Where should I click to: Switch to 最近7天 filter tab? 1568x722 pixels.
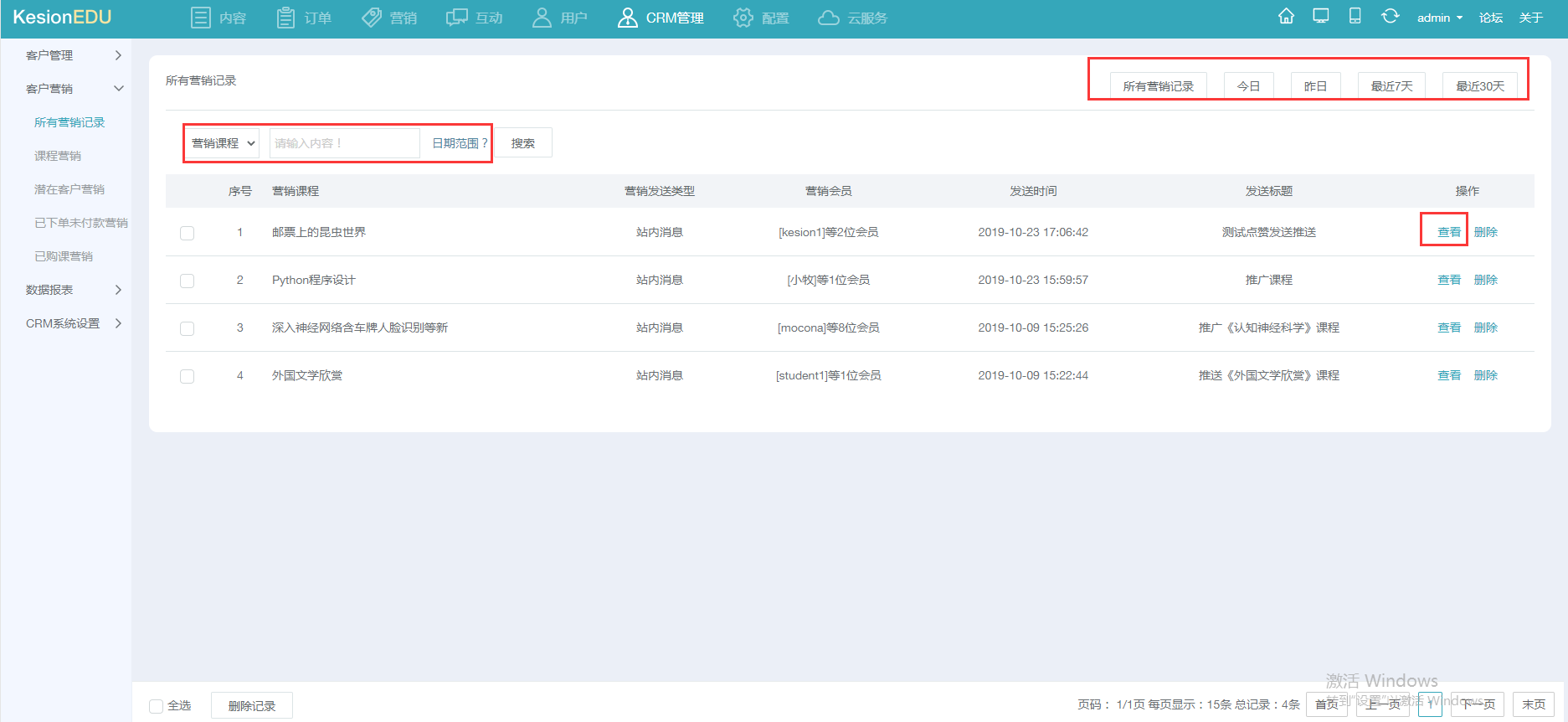point(1392,86)
